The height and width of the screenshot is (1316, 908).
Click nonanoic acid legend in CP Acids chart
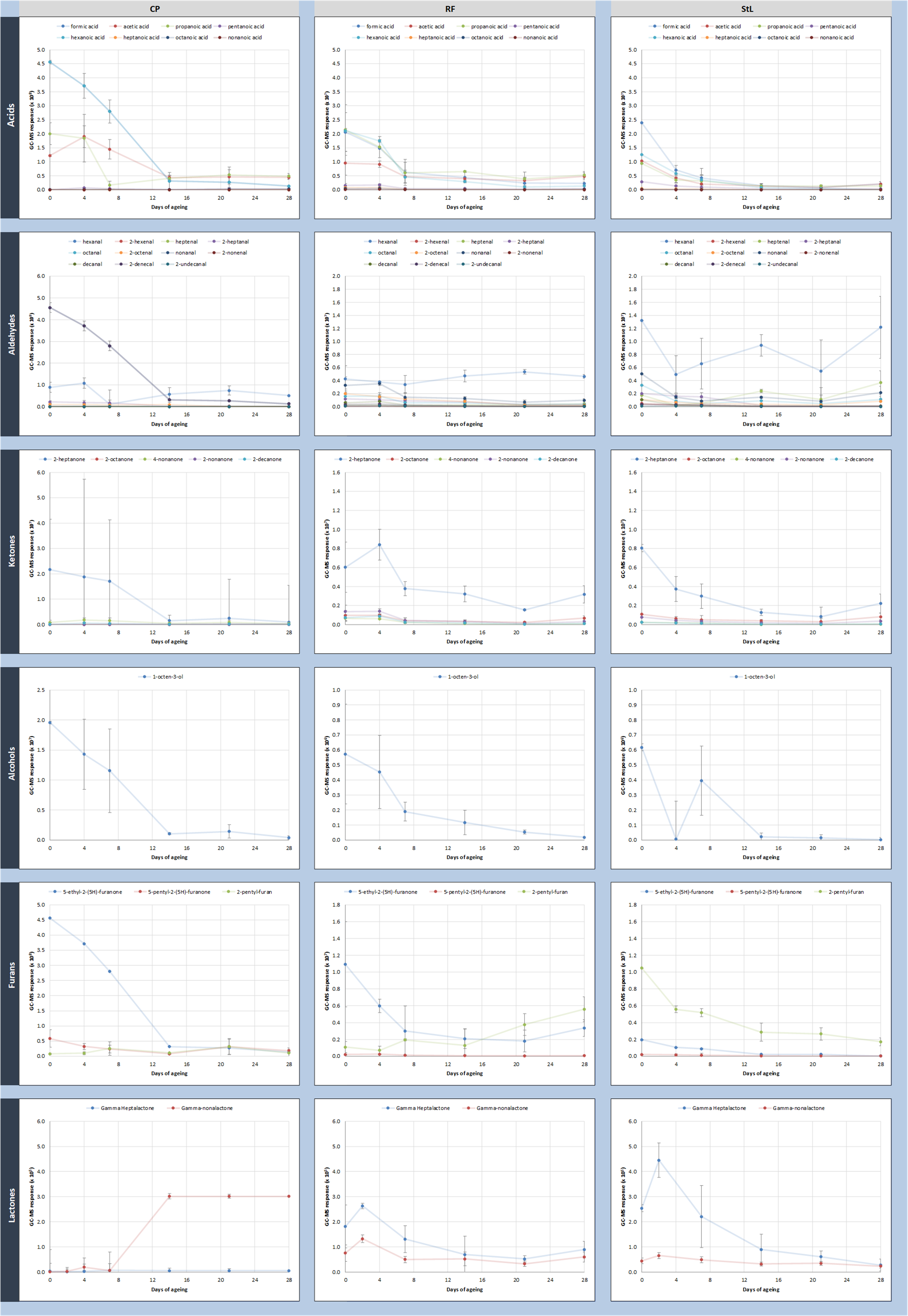(238, 38)
